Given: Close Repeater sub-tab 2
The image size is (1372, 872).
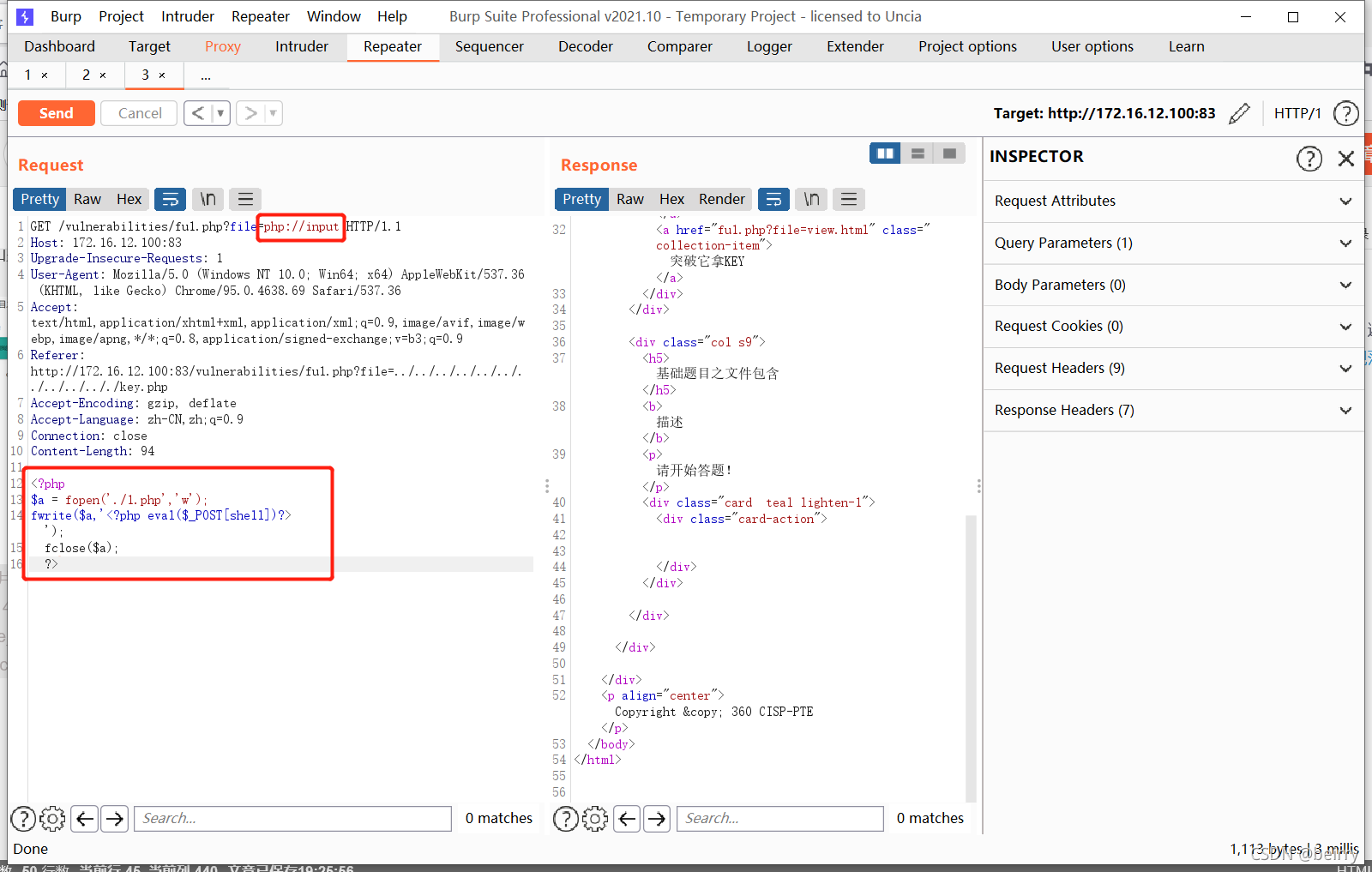Looking at the screenshot, I should point(103,75).
